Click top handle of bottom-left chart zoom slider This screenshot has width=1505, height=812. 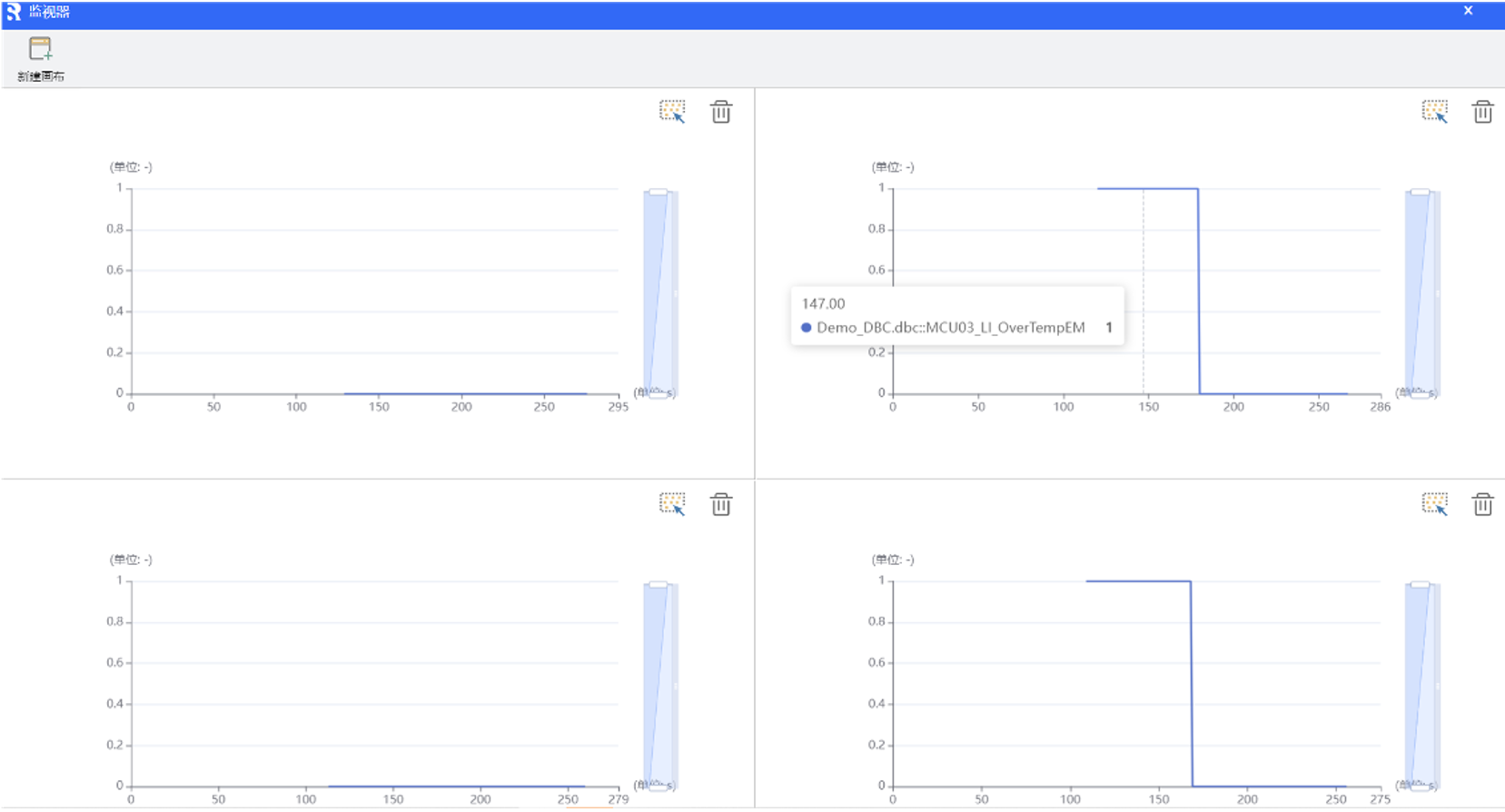coord(658,585)
